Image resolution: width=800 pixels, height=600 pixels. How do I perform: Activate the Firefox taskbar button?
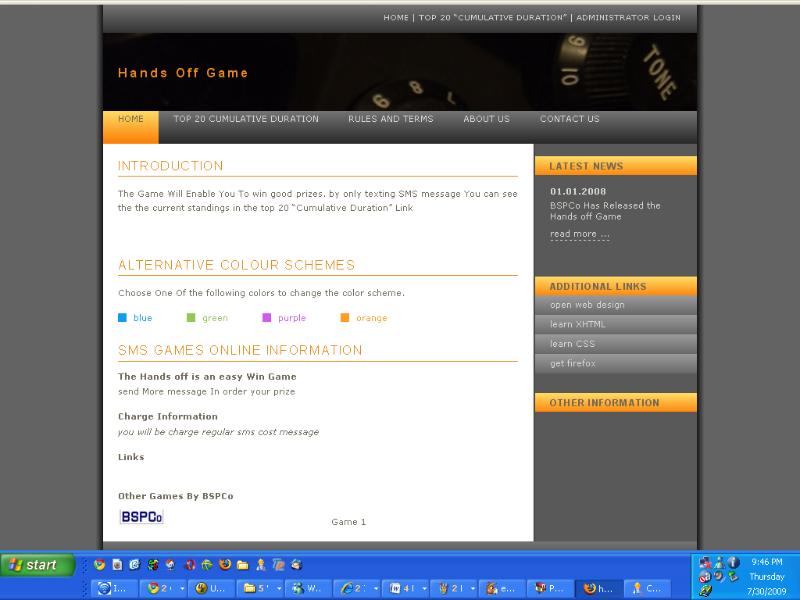point(598,588)
